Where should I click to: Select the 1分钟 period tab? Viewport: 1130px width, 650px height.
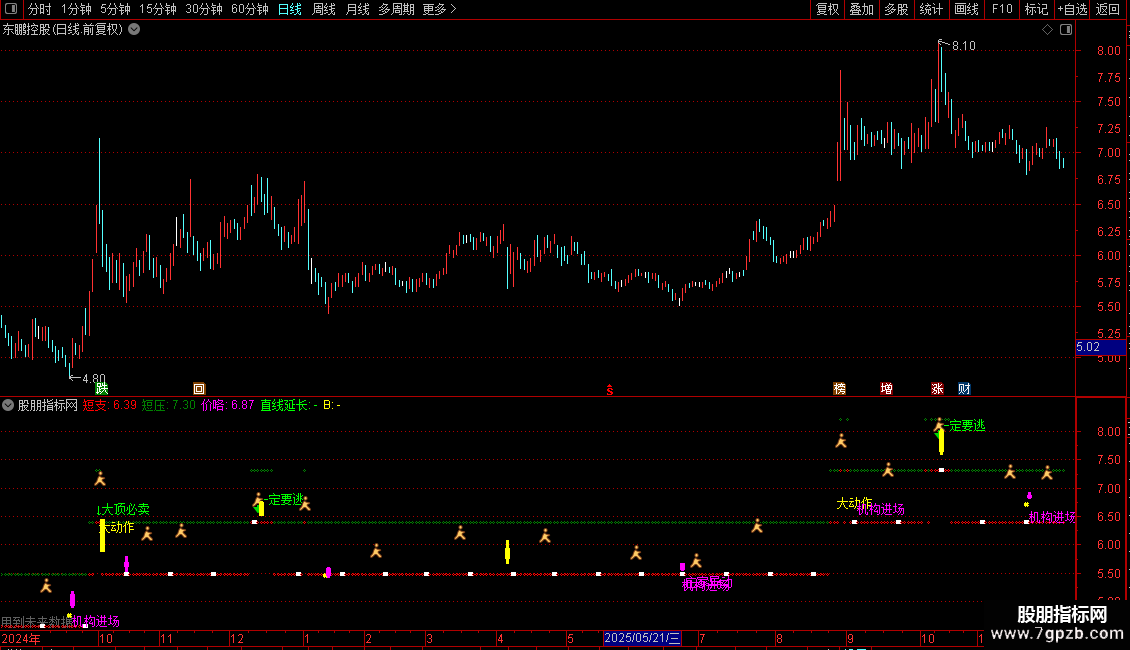coord(76,9)
